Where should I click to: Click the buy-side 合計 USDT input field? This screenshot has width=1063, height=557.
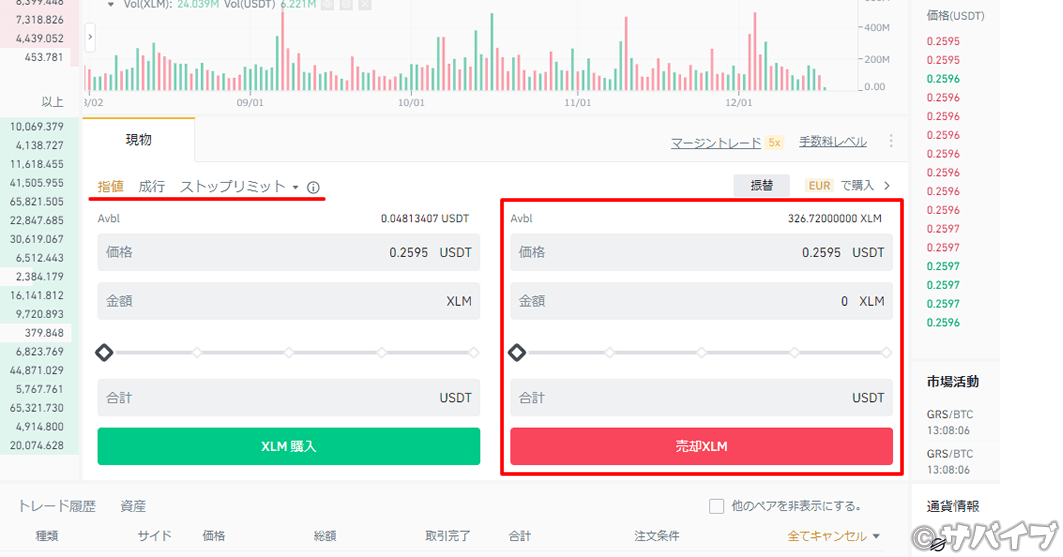pyautogui.click(x=289, y=398)
